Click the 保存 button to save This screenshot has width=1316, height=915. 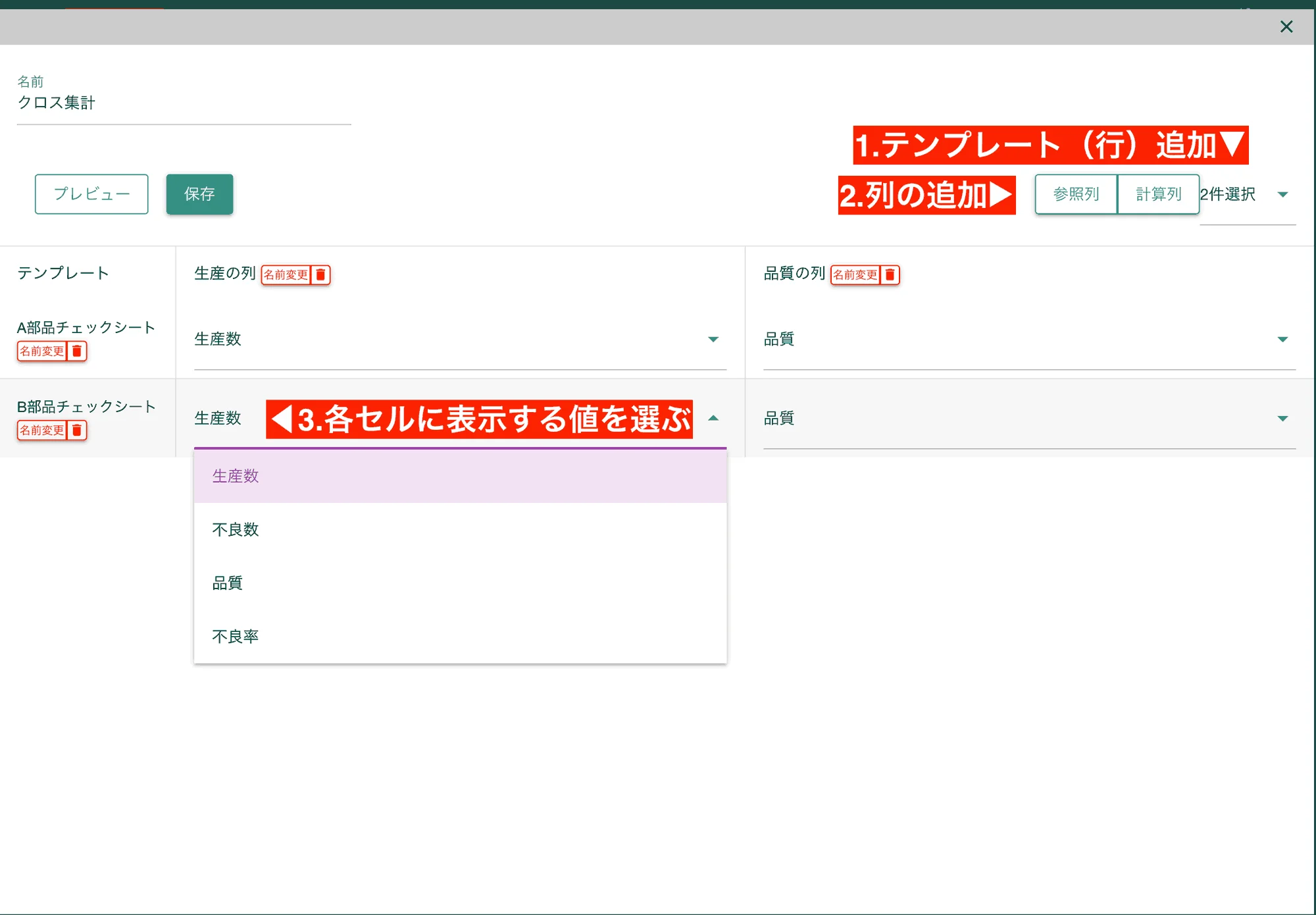[199, 194]
